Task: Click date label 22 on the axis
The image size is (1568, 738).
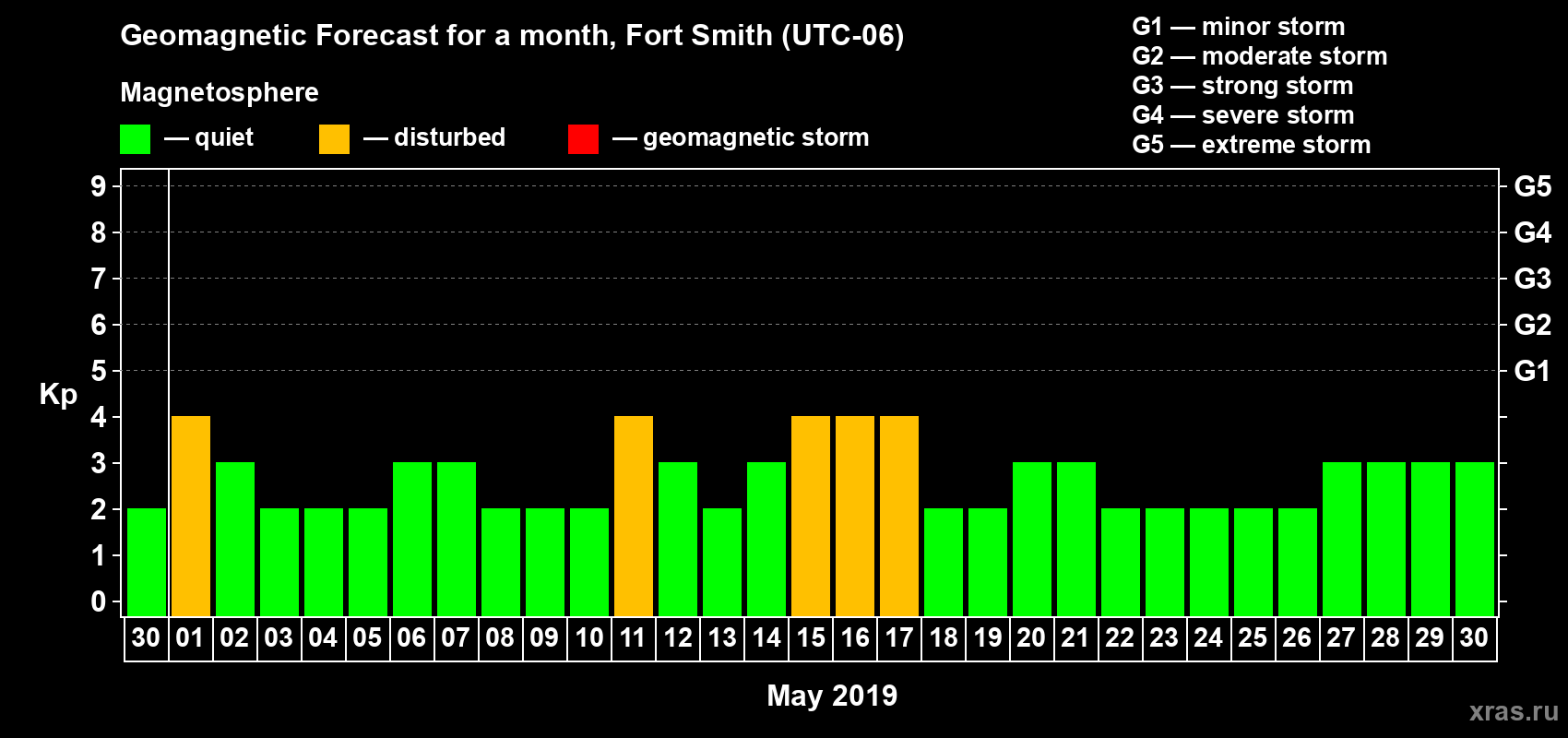Action: click(x=1120, y=637)
